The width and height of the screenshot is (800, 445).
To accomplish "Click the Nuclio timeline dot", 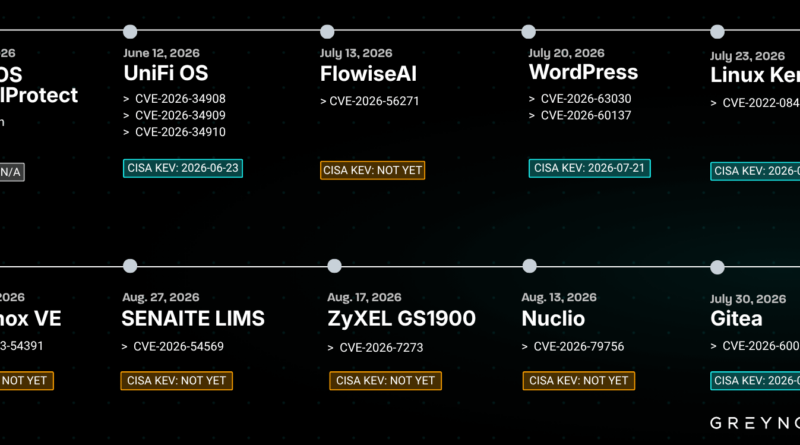I will click(x=530, y=266).
